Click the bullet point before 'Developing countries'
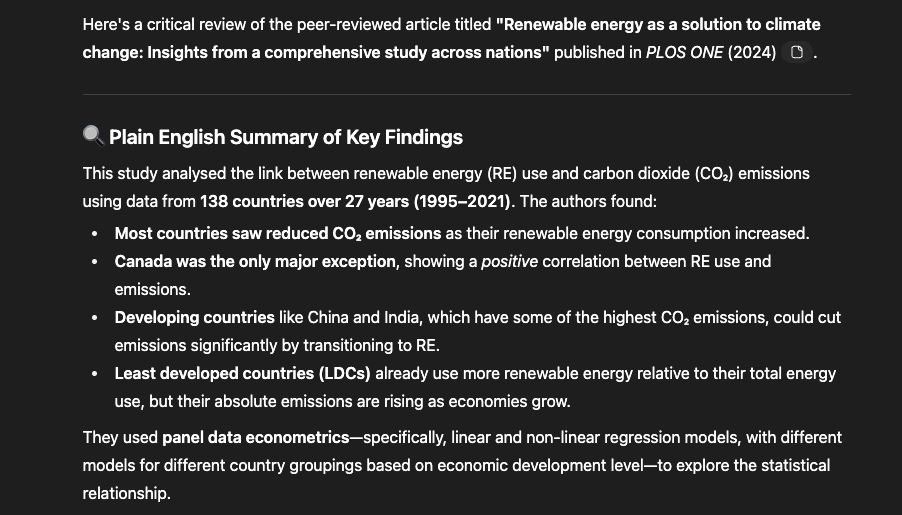The image size is (902, 515). (94, 318)
